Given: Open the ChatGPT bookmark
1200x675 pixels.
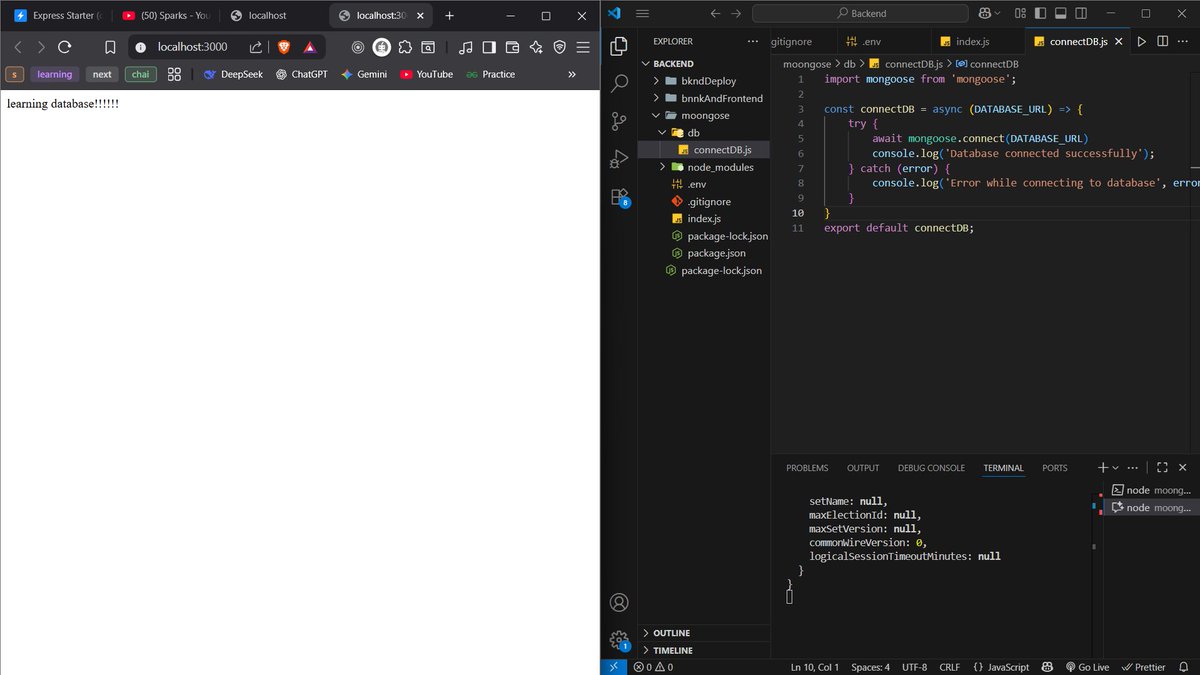Looking at the screenshot, I should click(302, 74).
